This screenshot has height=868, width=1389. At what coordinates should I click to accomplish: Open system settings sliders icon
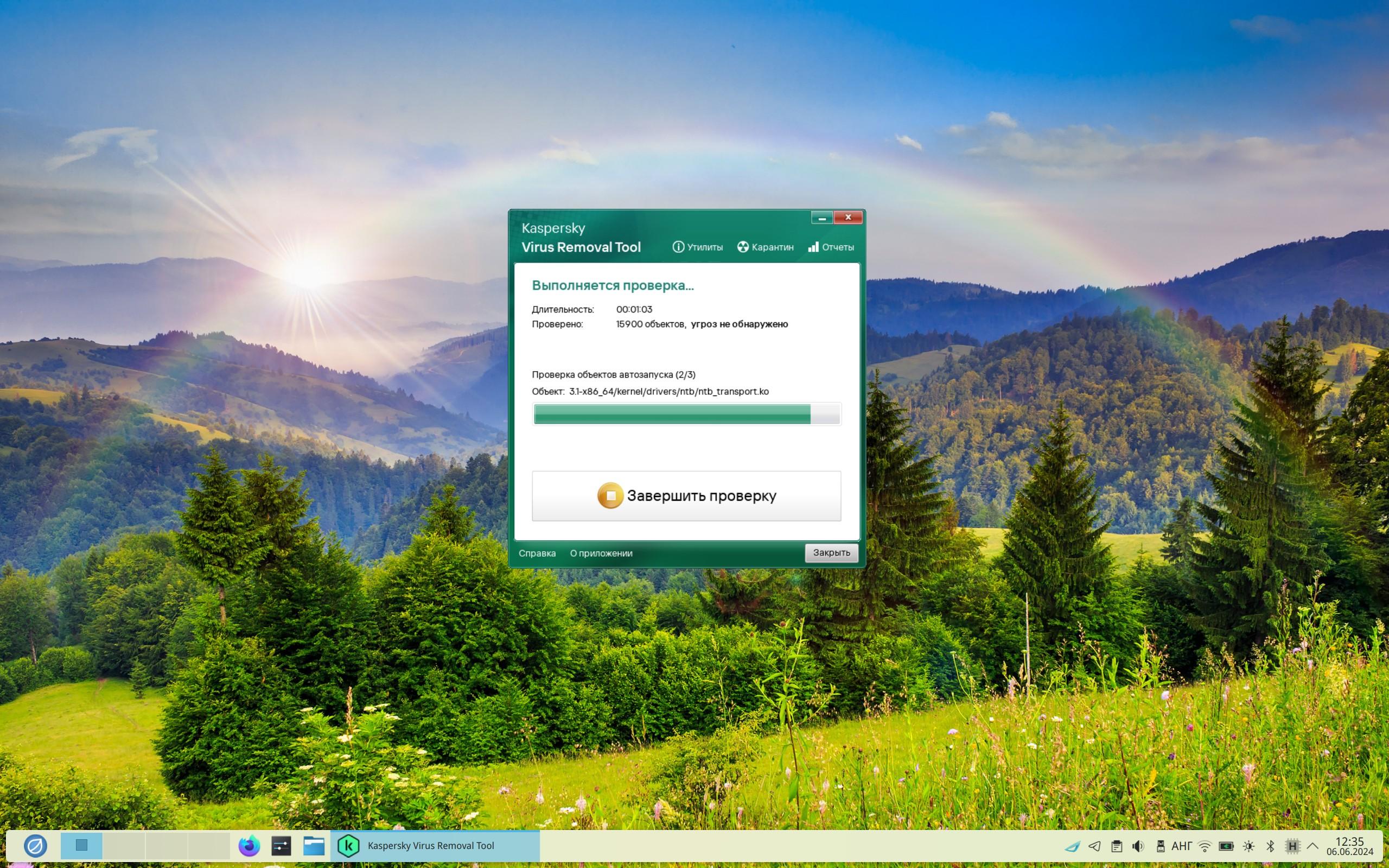(281, 846)
